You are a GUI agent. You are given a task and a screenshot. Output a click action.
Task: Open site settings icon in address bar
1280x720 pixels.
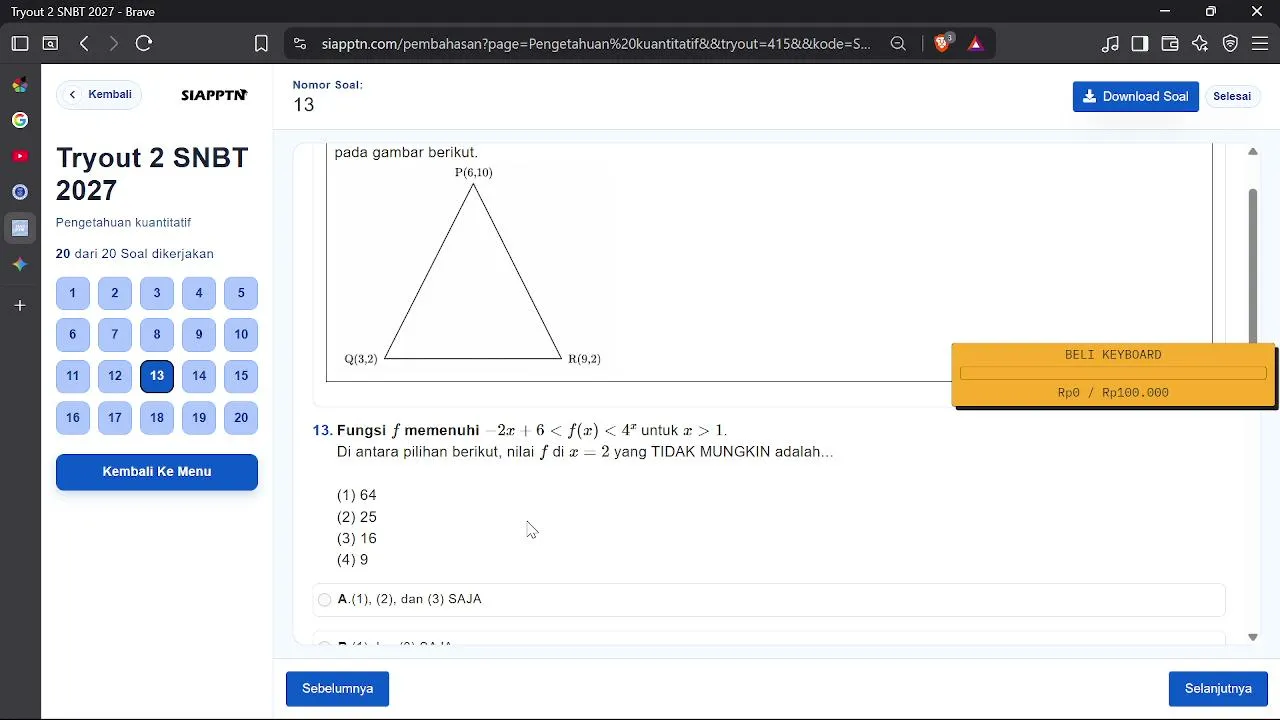click(299, 44)
